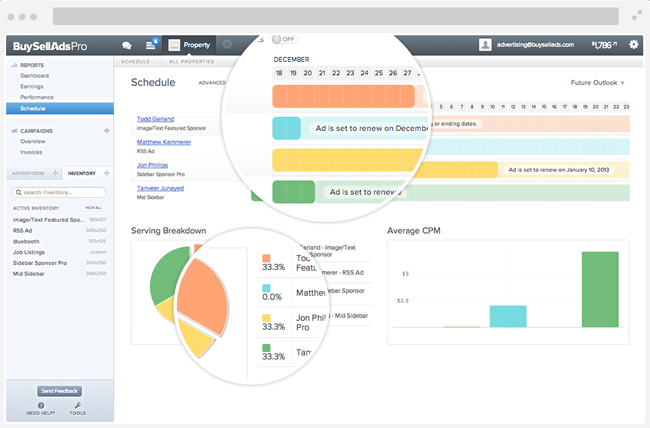This screenshot has height=428, width=650.
Task: Open the Todd Garland advertiser link
Action: point(155,119)
